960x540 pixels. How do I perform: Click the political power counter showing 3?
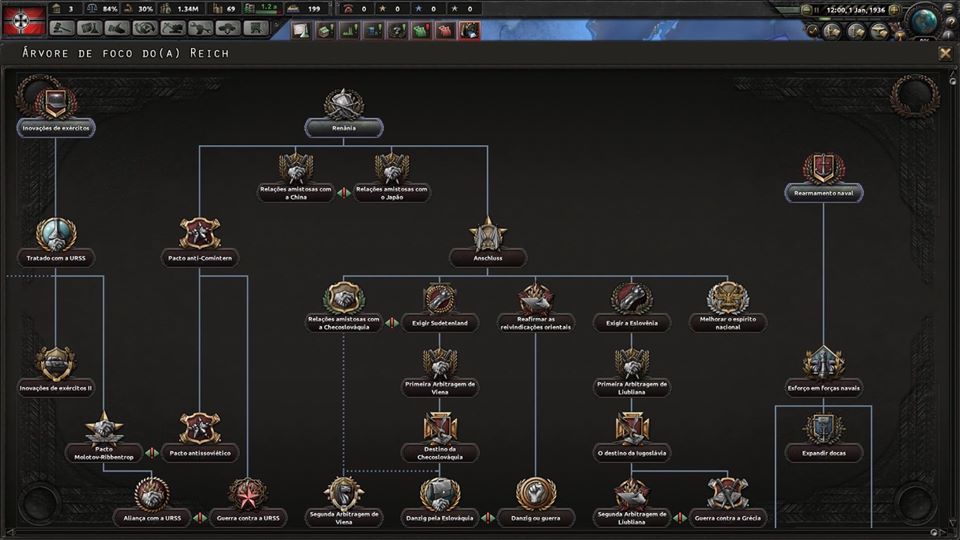(65, 9)
